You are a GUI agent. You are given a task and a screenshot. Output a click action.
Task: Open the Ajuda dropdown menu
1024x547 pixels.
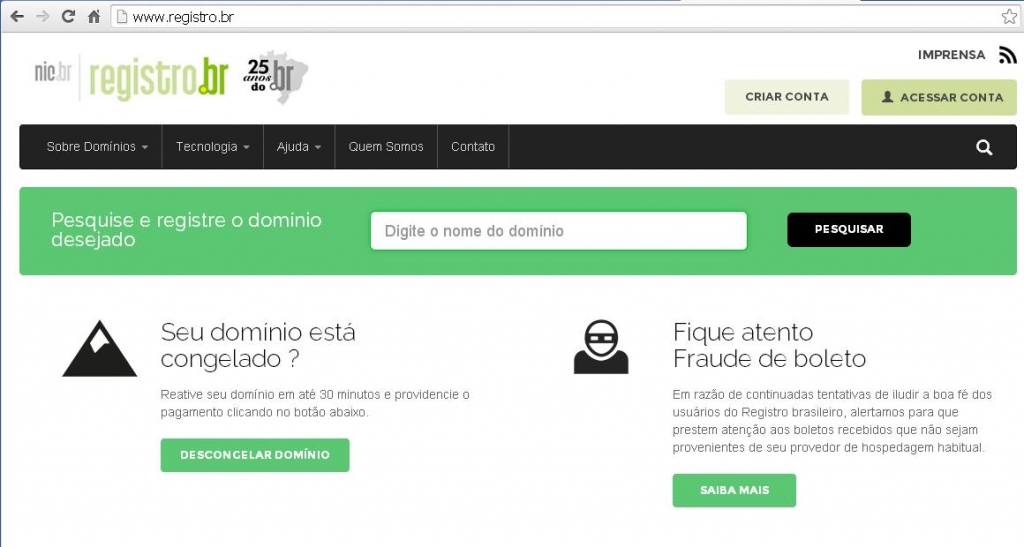(x=299, y=147)
